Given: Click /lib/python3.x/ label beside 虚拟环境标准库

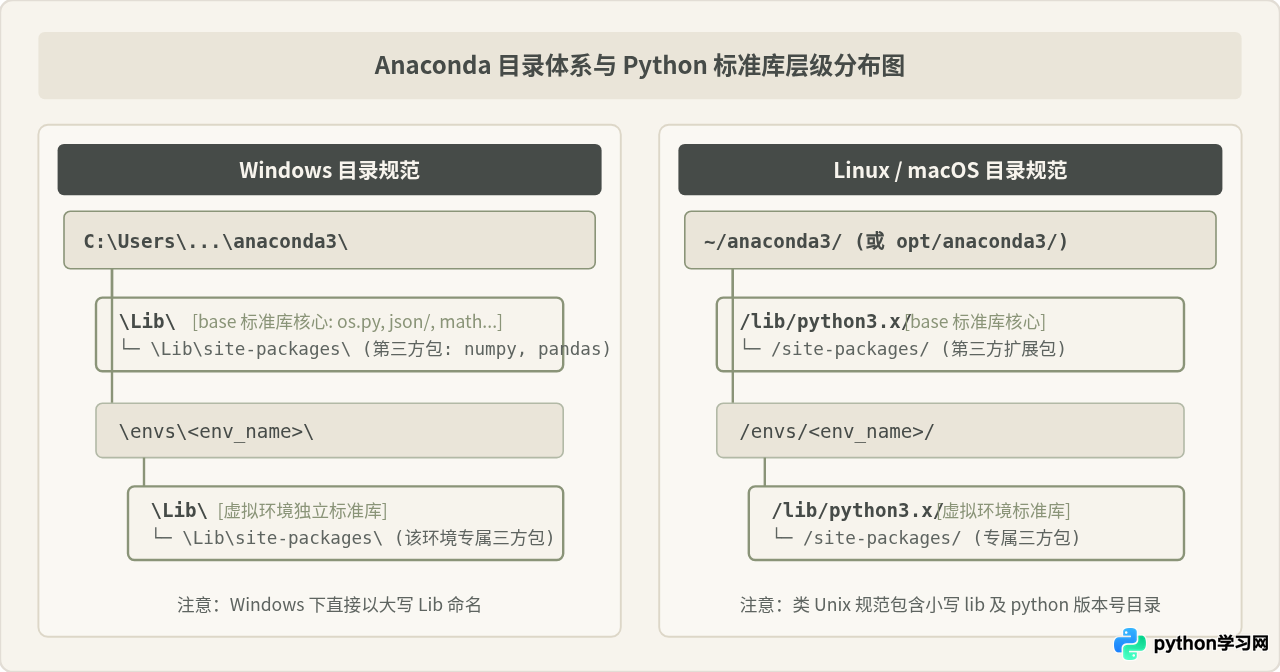Looking at the screenshot, I should 856,510.
